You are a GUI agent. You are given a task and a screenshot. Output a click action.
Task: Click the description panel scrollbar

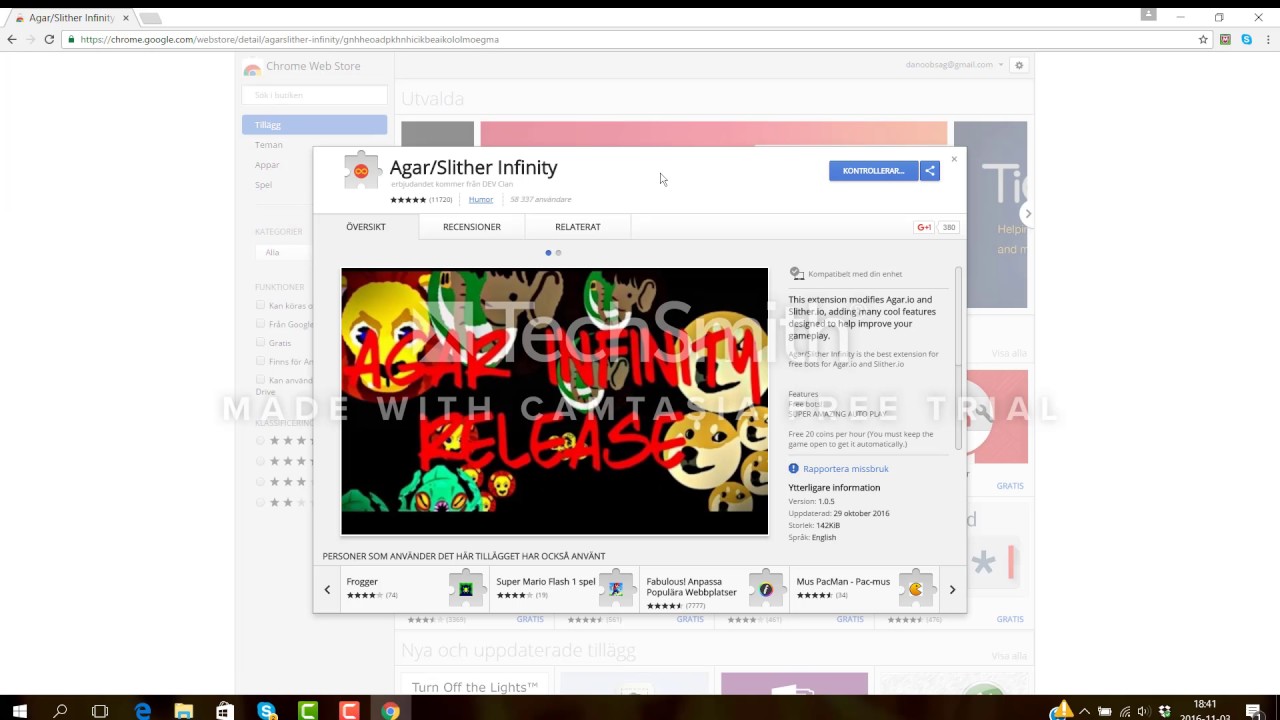959,358
